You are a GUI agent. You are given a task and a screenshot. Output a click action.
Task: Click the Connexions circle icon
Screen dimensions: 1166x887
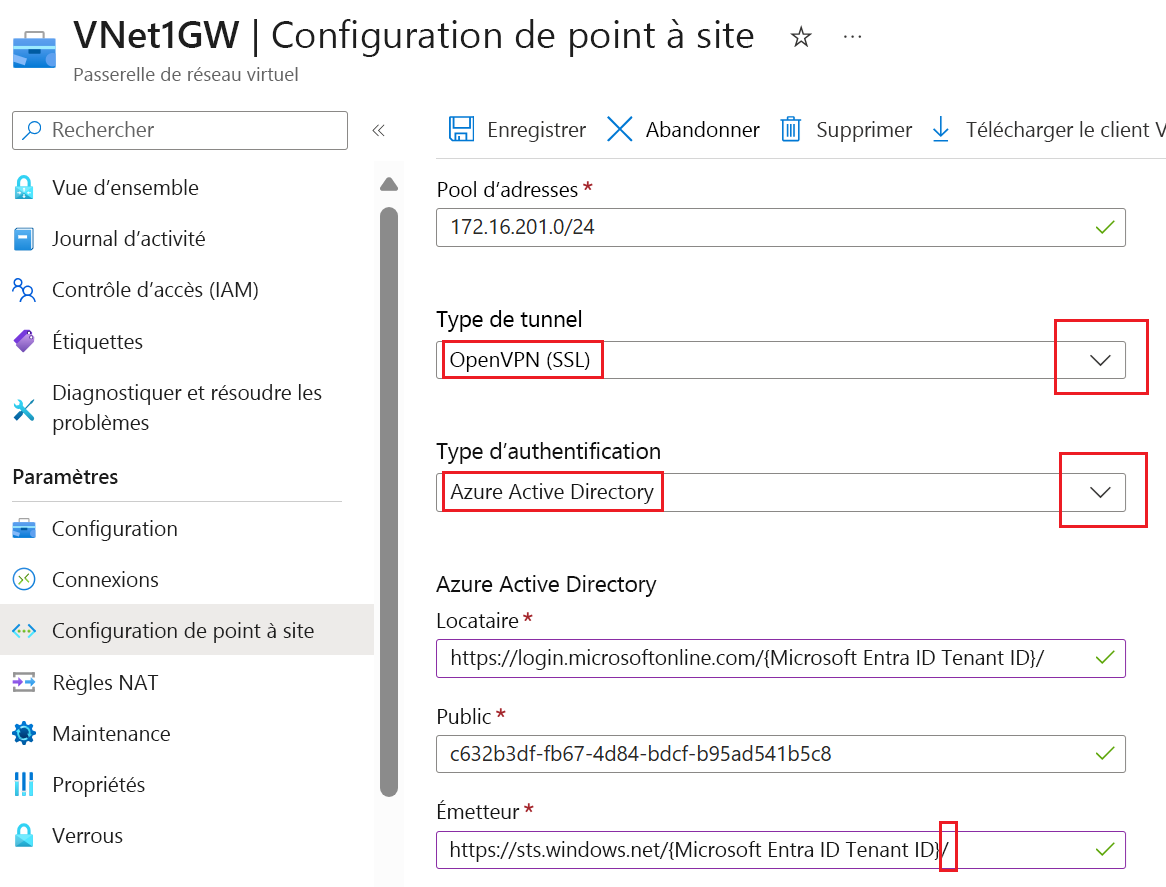pyautogui.click(x=24, y=579)
